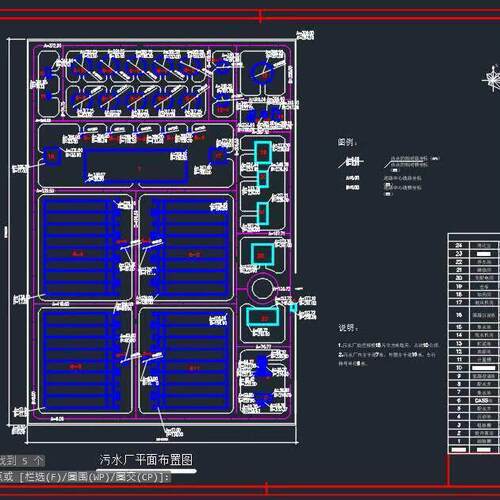Click the CASS cell in table row 6
The image size is (500, 500).
click(484, 400)
